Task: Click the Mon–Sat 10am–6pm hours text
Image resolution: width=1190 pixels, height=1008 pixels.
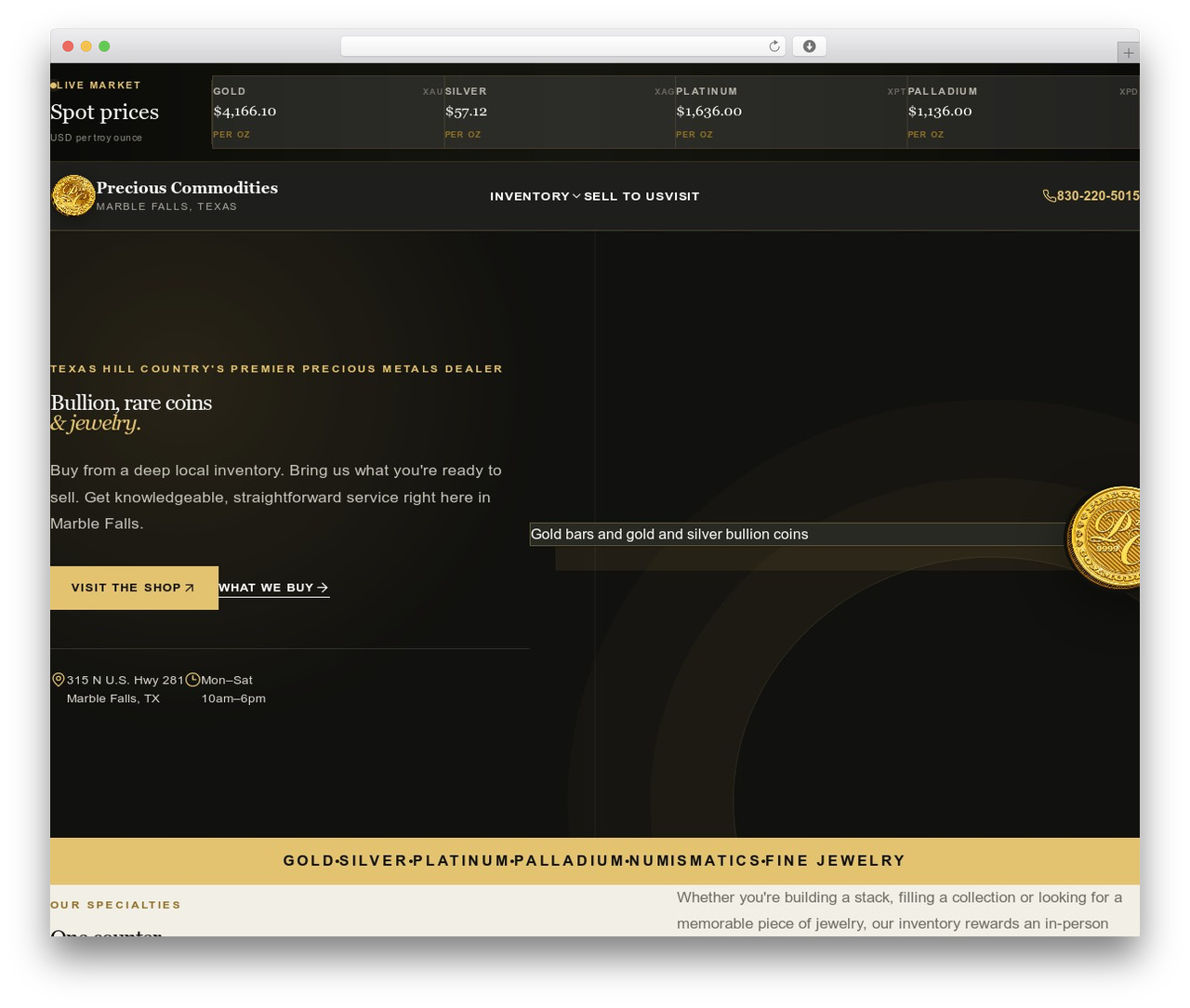Action: [x=233, y=689]
